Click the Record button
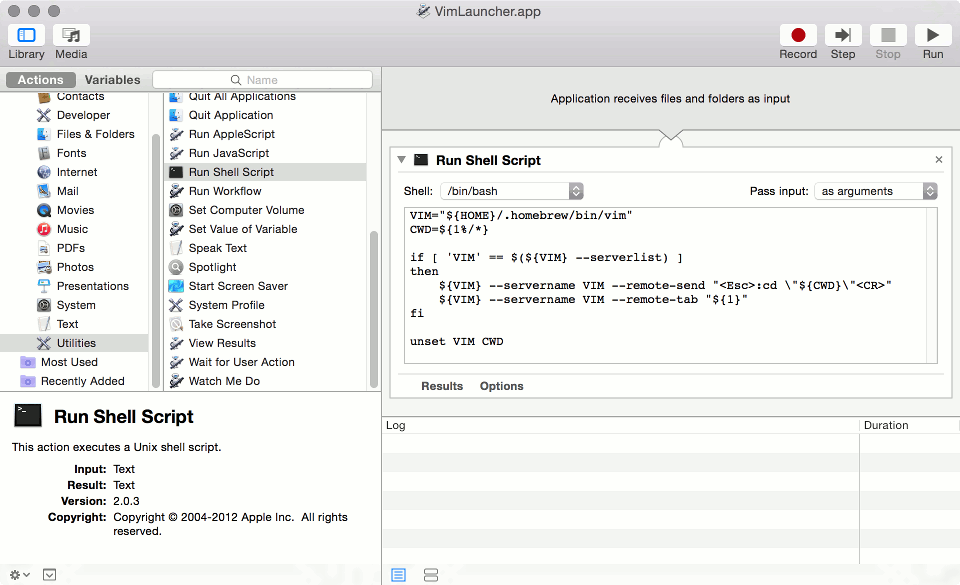The image size is (960, 585). pyautogui.click(x=797, y=34)
